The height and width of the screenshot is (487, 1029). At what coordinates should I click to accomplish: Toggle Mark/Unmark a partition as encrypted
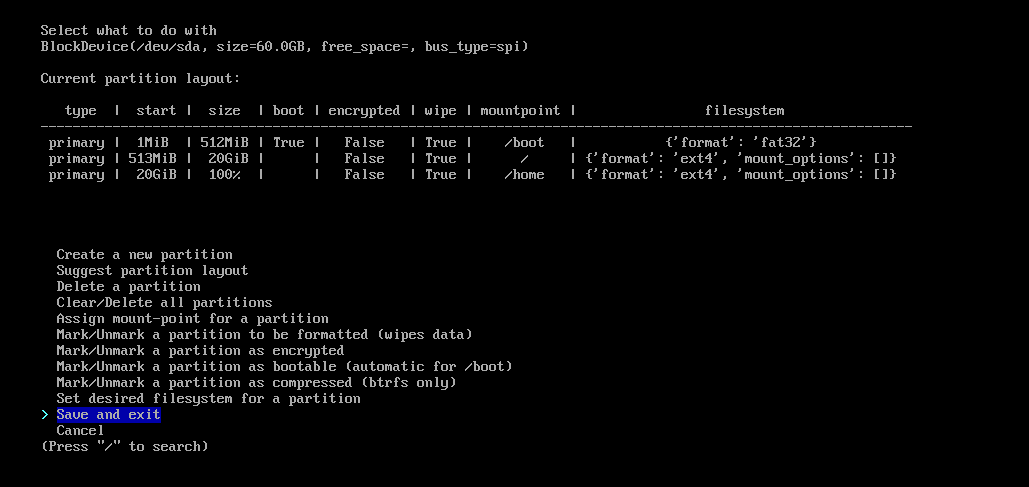[x=200, y=350]
